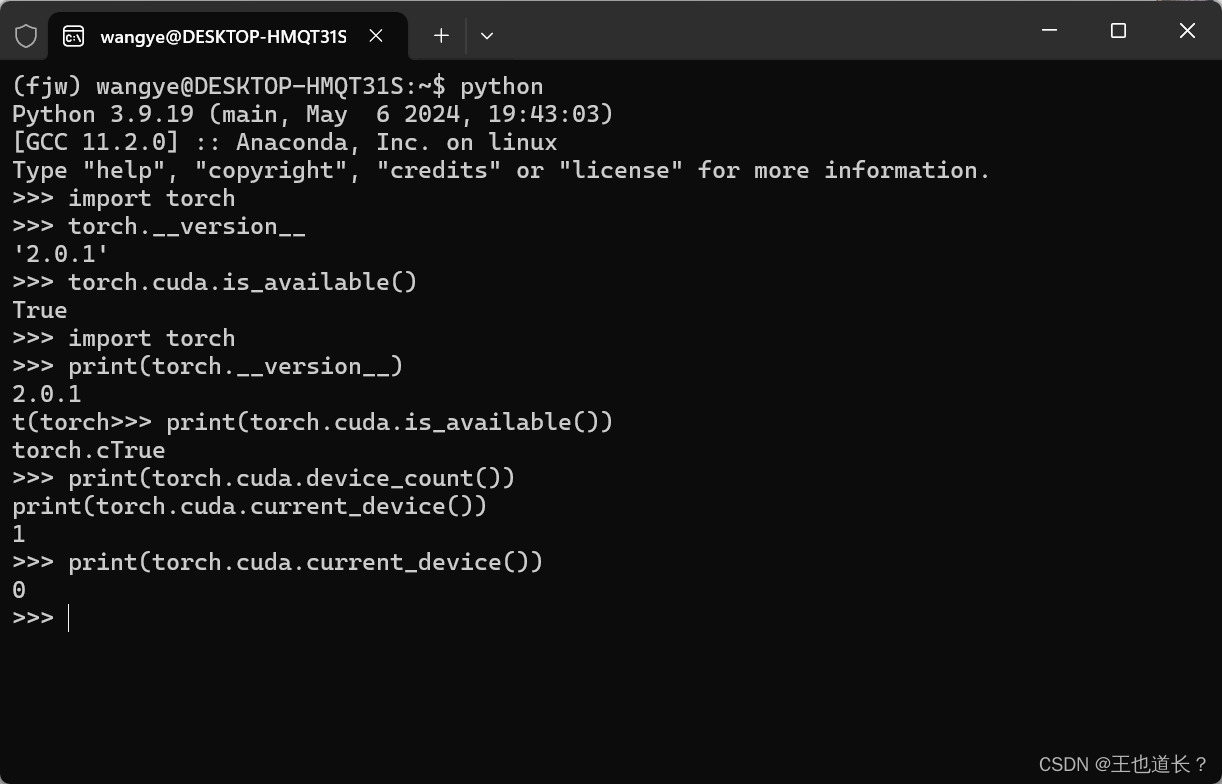Click the device_count output value '1'
Image resolution: width=1222 pixels, height=784 pixels.
coord(17,533)
